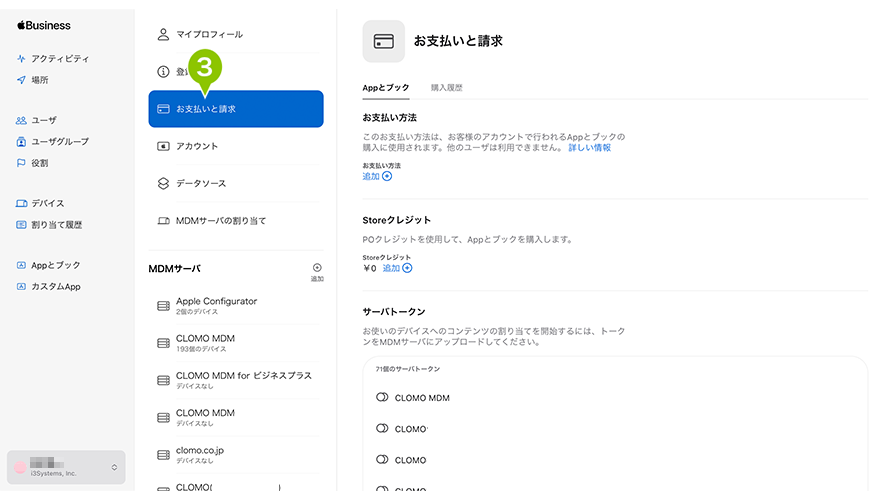The image size is (889, 500).
Task: Click the Storeクレジット heading
Action: coord(397,220)
